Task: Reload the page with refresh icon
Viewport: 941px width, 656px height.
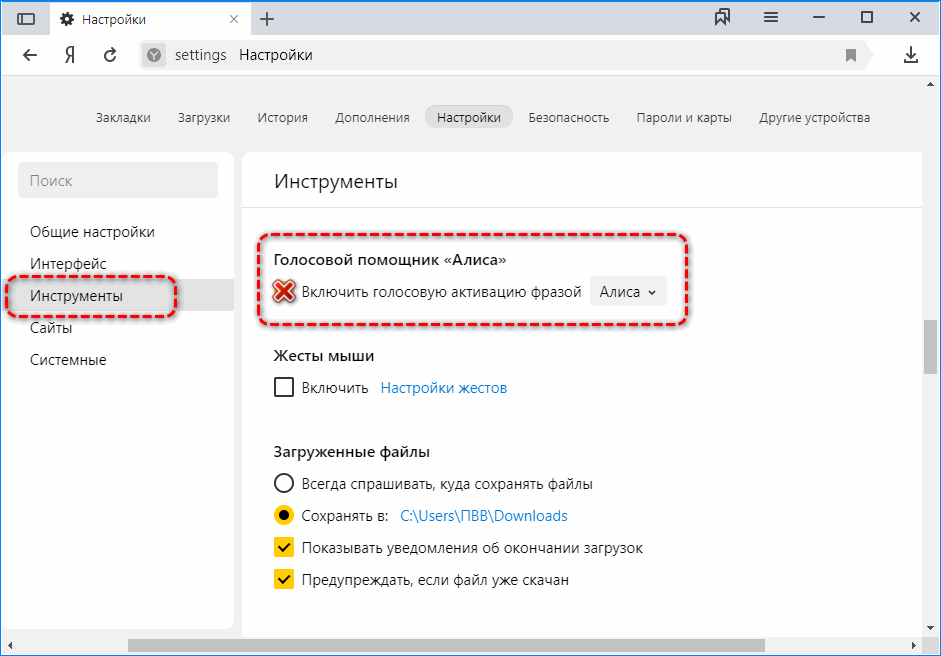Action: click(110, 55)
